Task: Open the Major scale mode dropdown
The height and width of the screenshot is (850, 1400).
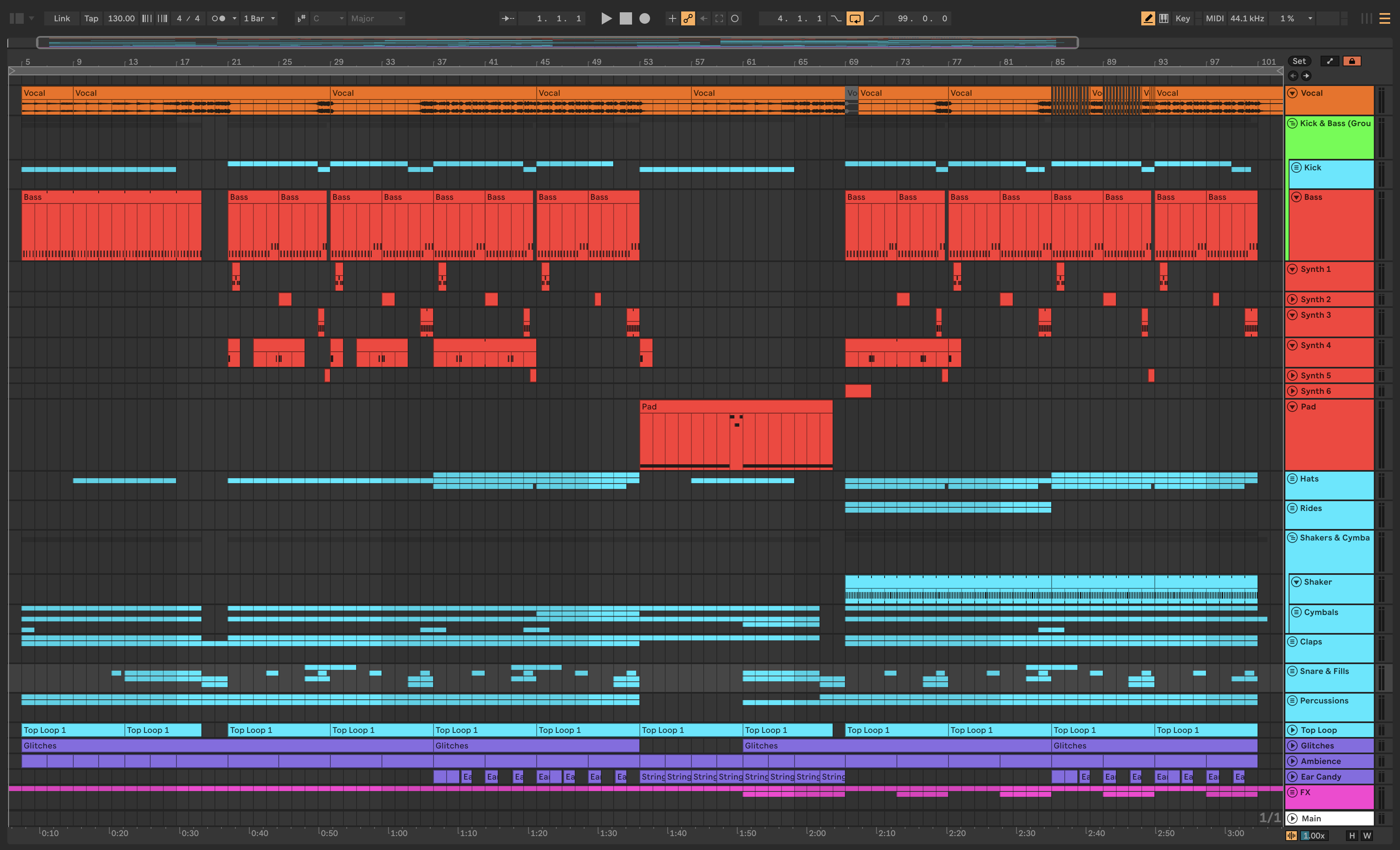Action: point(376,18)
